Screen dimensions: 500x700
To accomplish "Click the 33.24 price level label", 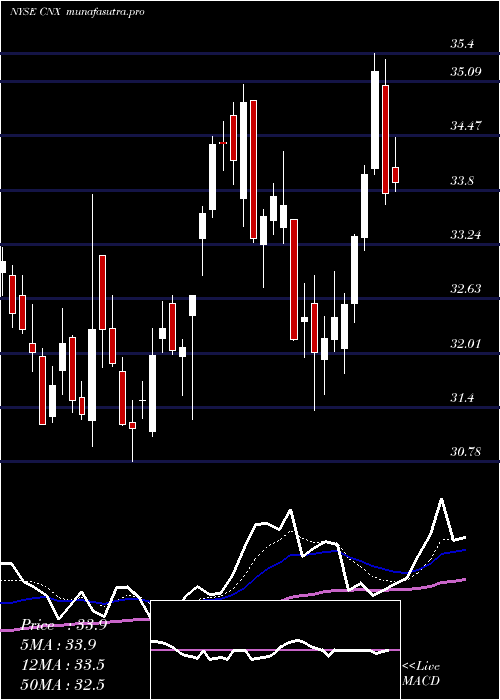I will click(466, 234).
